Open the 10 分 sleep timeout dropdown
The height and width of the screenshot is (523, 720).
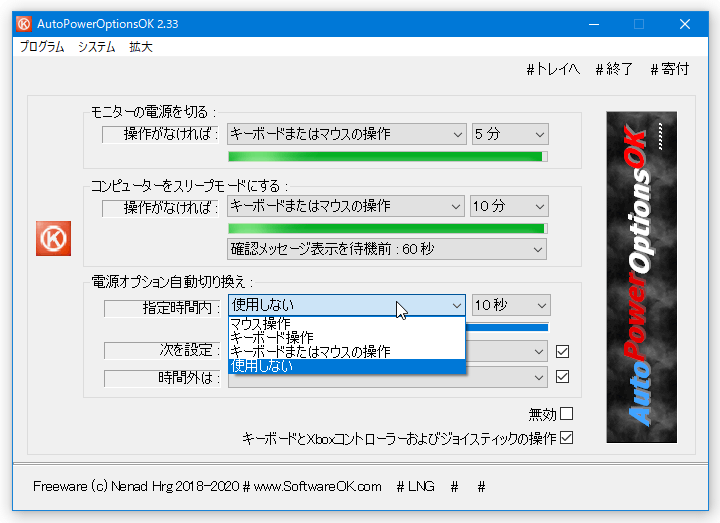point(509,206)
